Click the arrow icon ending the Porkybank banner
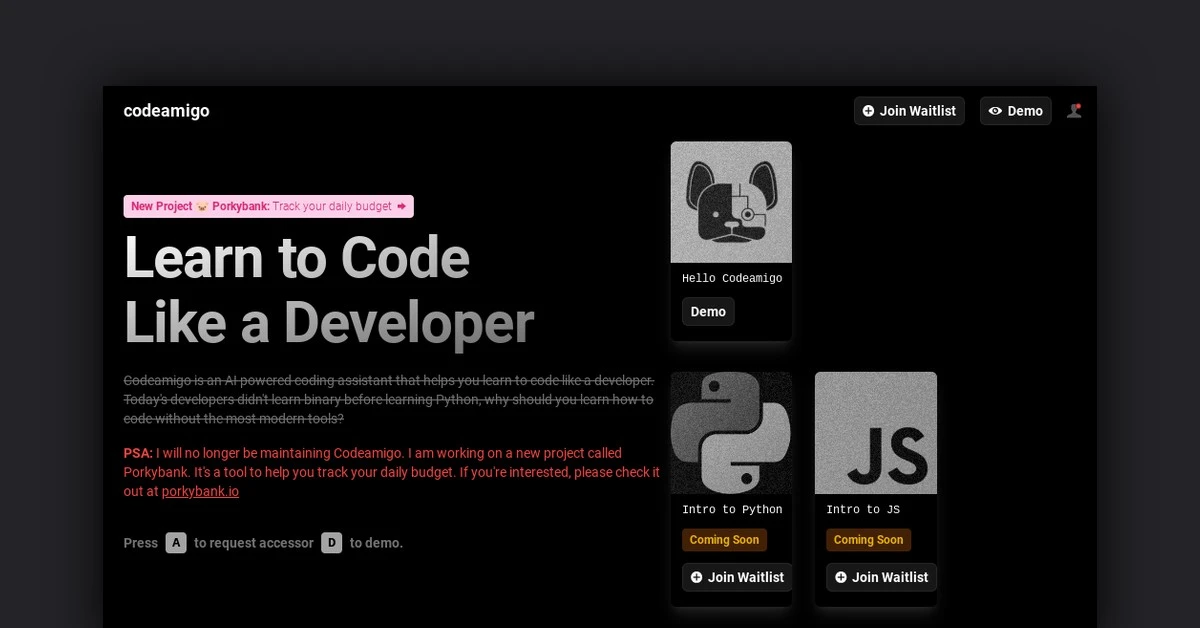Image resolution: width=1200 pixels, height=628 pixels. [399, 206]
